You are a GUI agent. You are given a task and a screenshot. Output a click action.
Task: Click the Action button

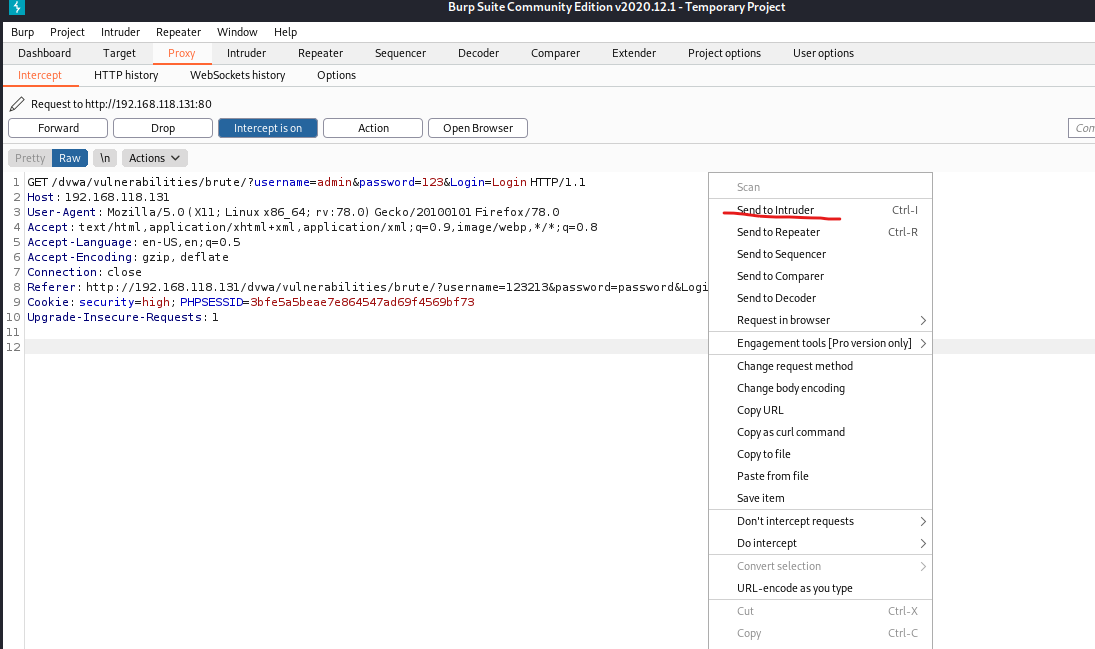[x=373, y=128]
